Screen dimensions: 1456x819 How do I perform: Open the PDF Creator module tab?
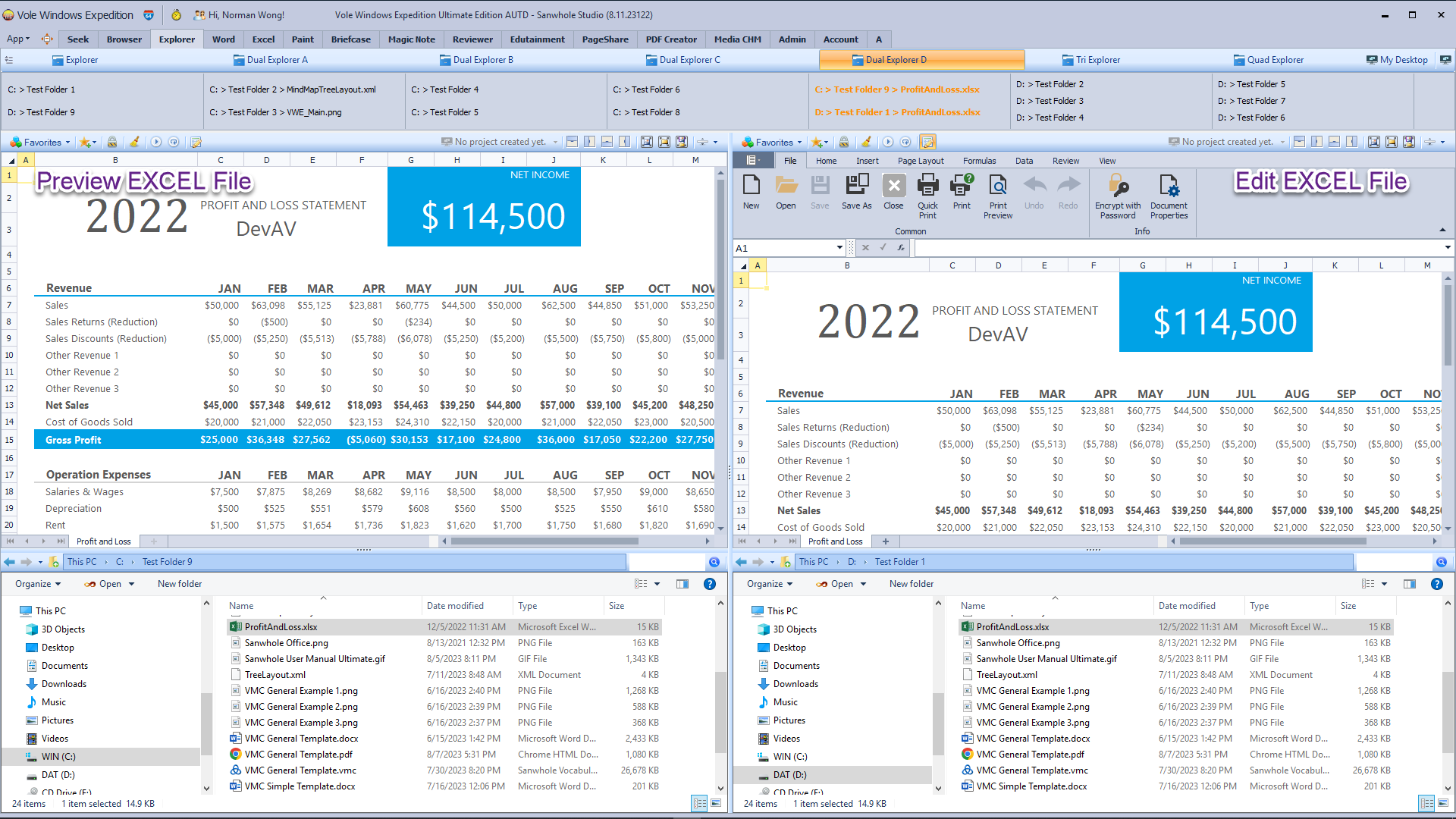671,39
